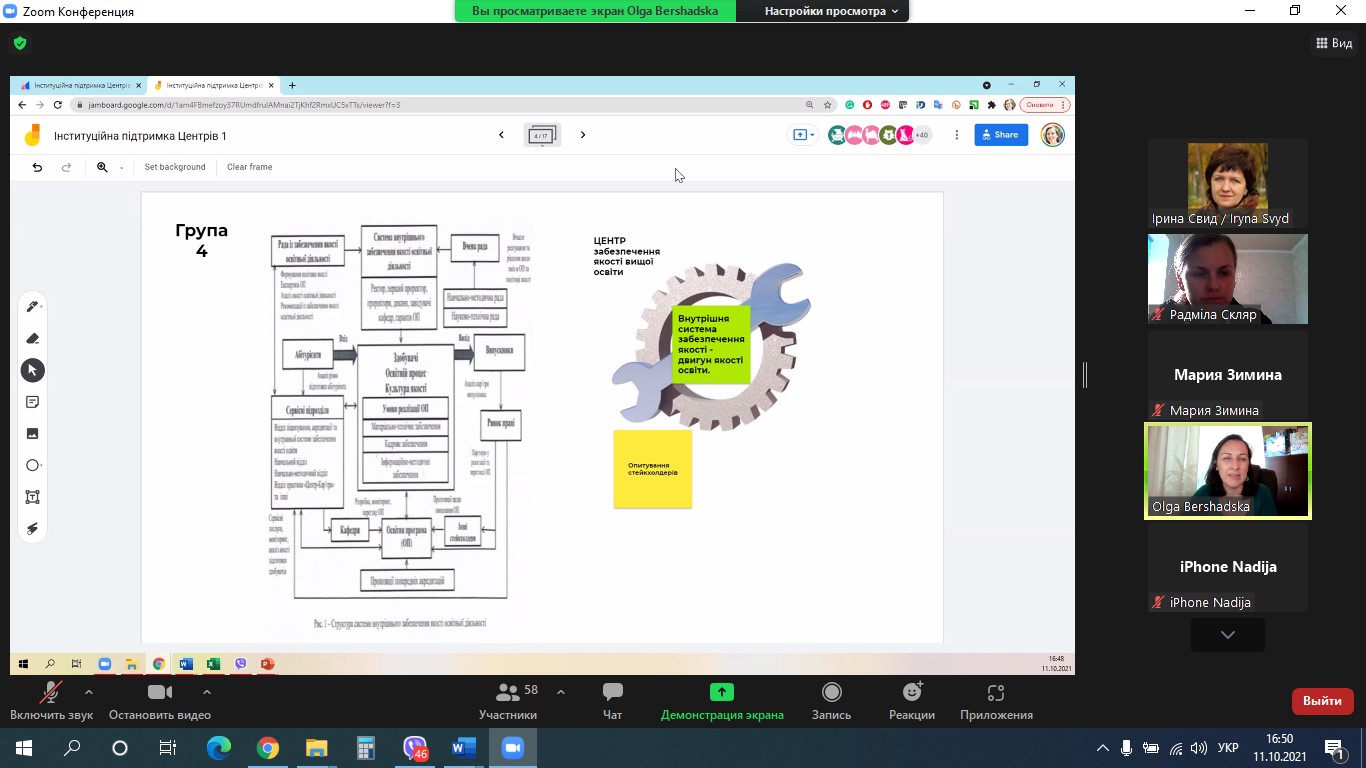Click the Excel icon in the shared-screen taskbar

coord(213,663)
